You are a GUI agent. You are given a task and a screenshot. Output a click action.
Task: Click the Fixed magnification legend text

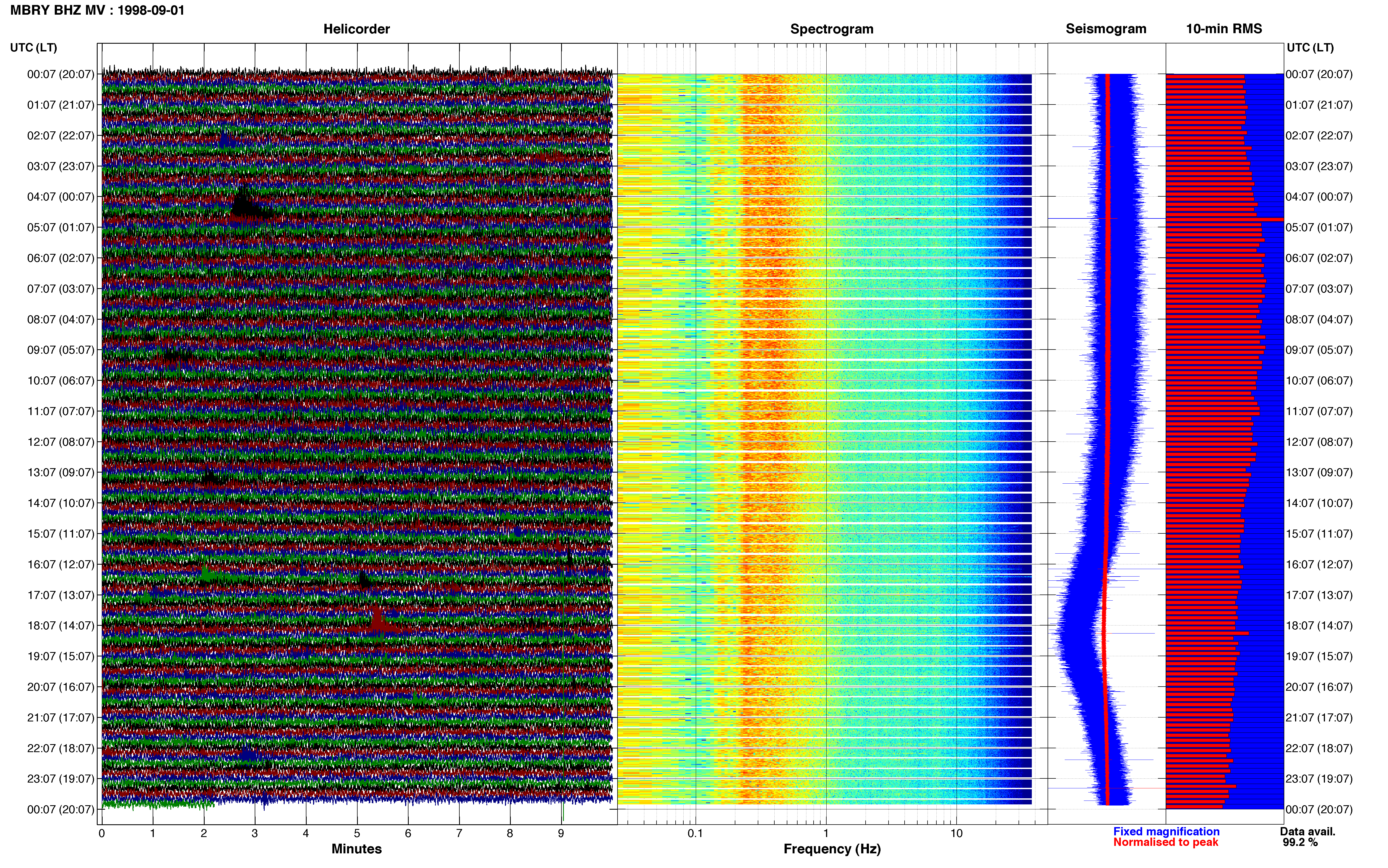(x=1166, y=831)
